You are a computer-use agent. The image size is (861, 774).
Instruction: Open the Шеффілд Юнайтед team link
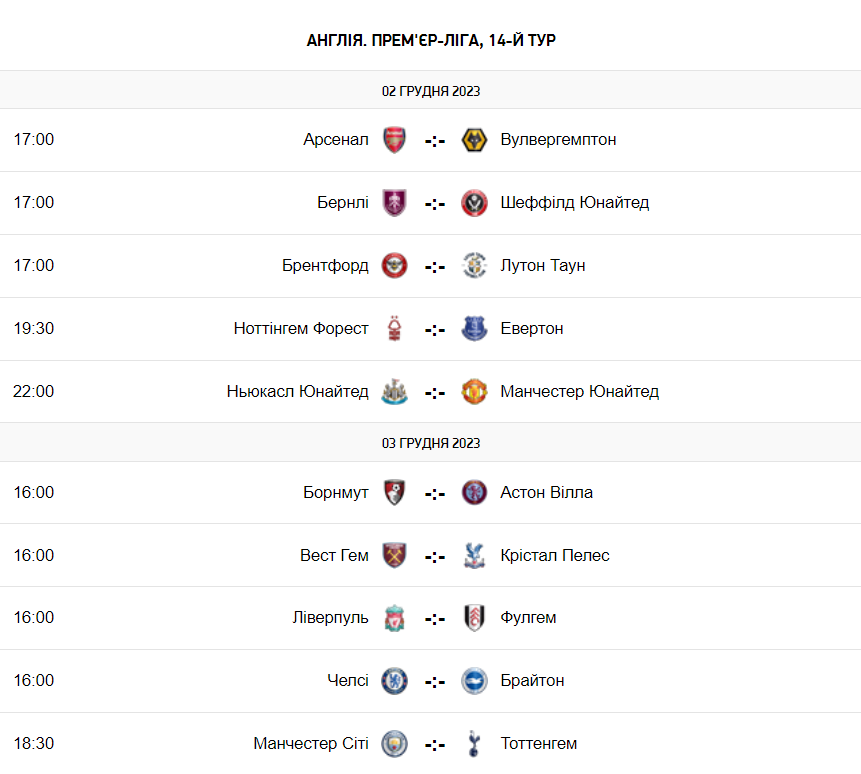pyautogui.click(x=574, y=203)
